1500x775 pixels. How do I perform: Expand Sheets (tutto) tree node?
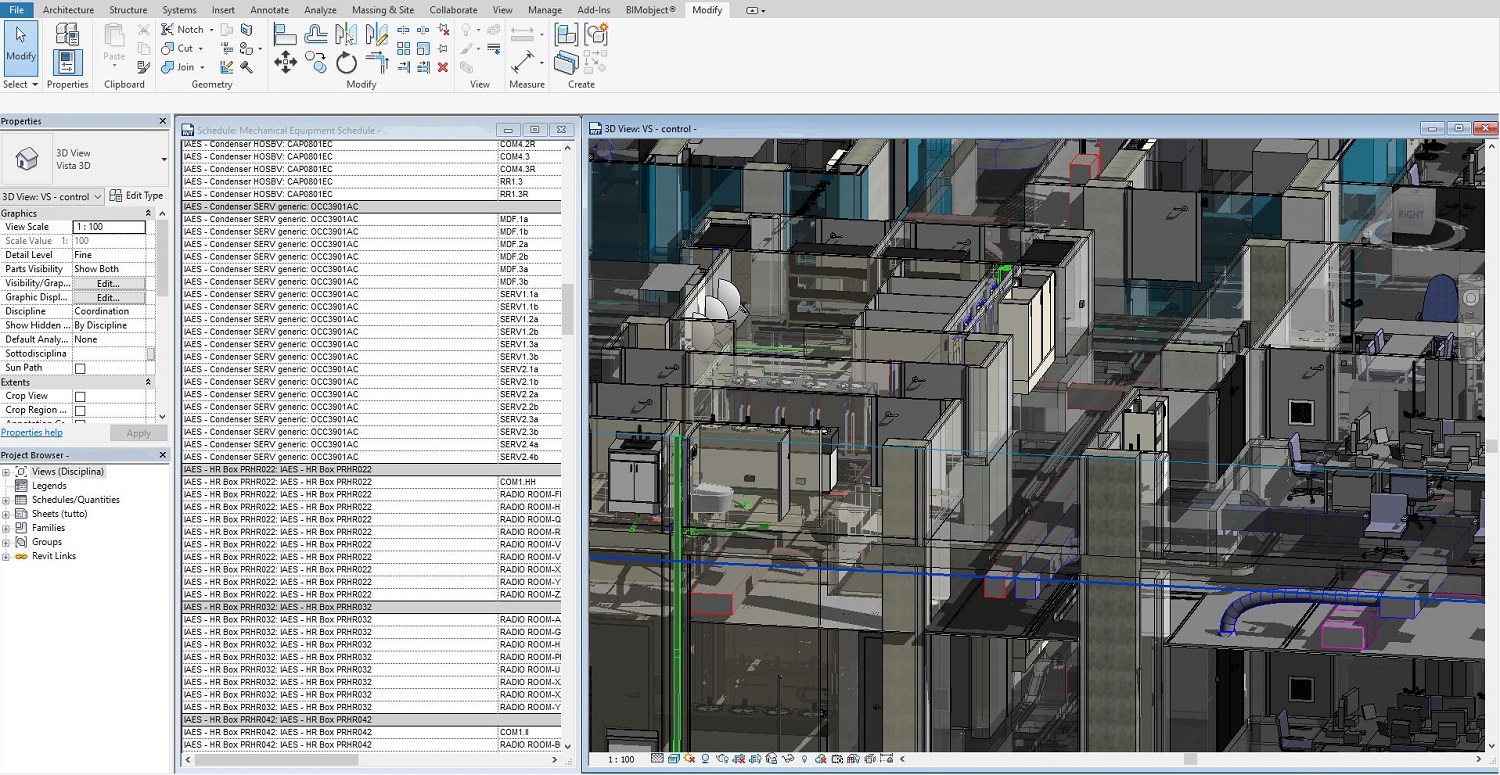(6, 514)
